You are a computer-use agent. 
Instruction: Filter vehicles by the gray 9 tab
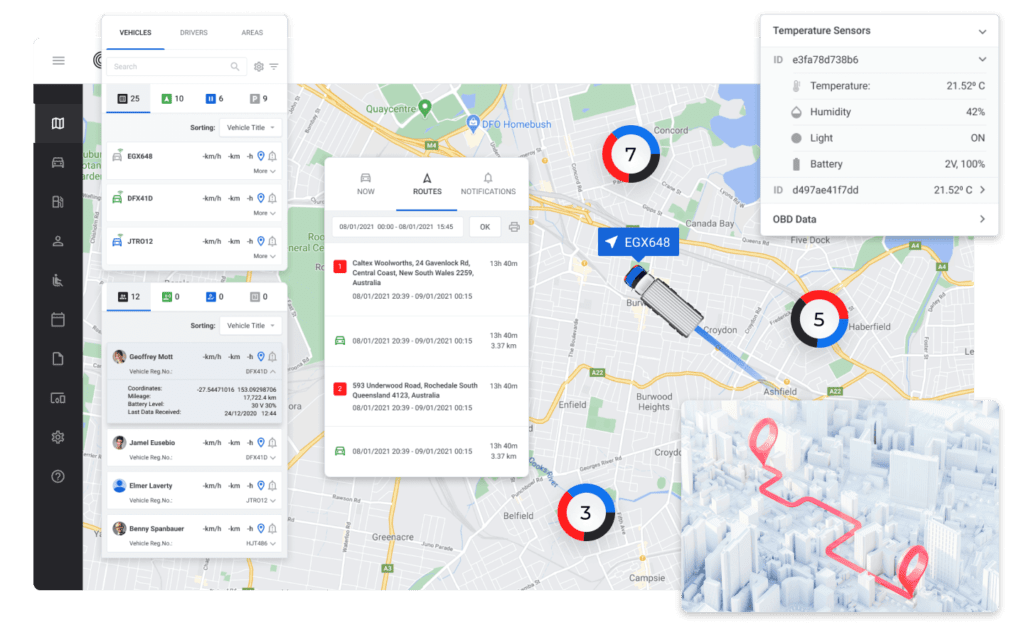(259, 99)
